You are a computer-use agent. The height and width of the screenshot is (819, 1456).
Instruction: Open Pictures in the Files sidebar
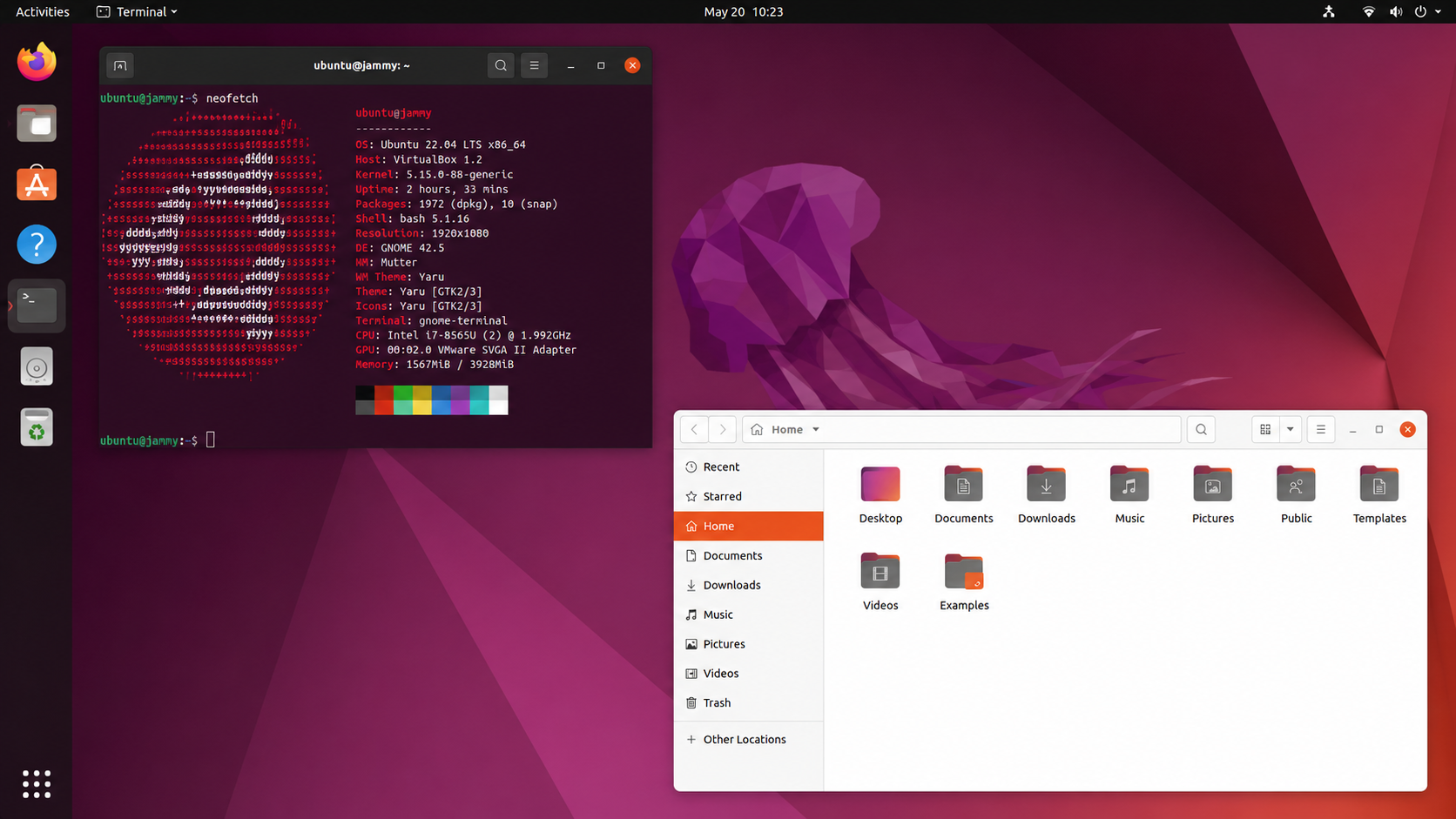(x=749, y=644)
